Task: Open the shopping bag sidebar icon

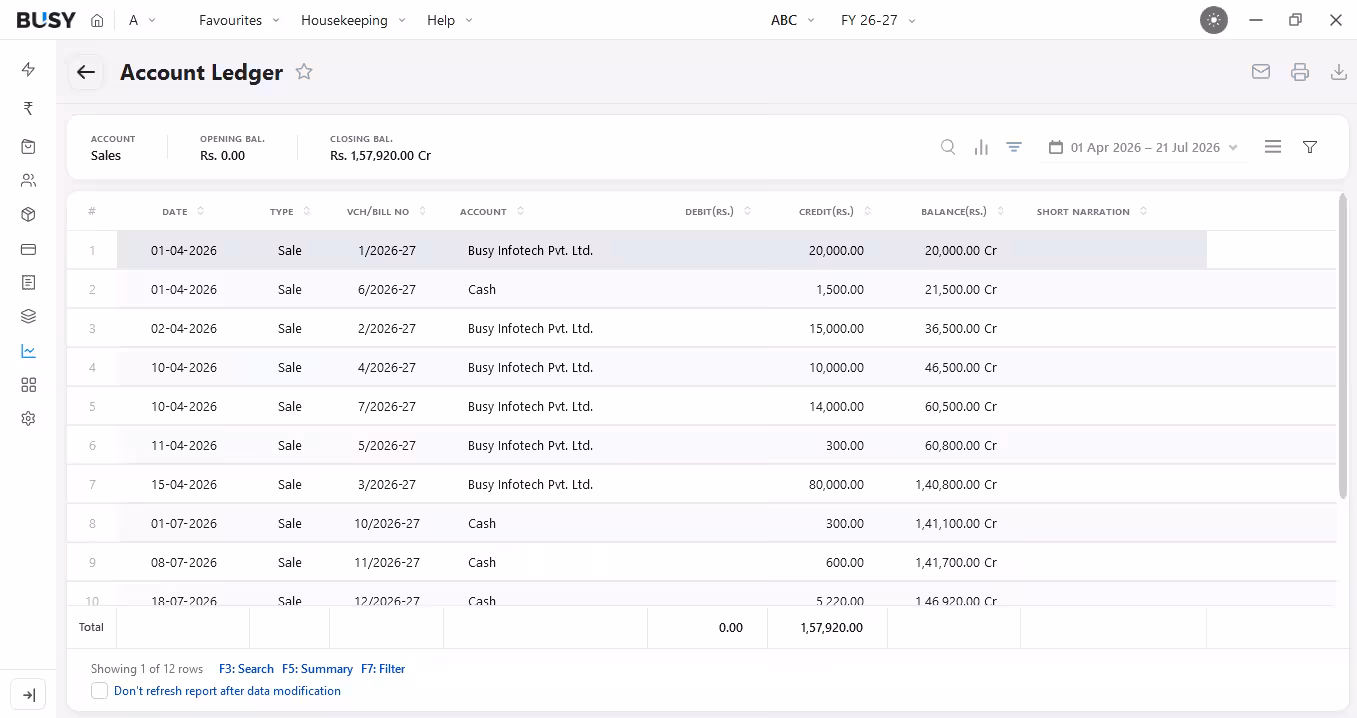Action: click(x=28, y=147)
